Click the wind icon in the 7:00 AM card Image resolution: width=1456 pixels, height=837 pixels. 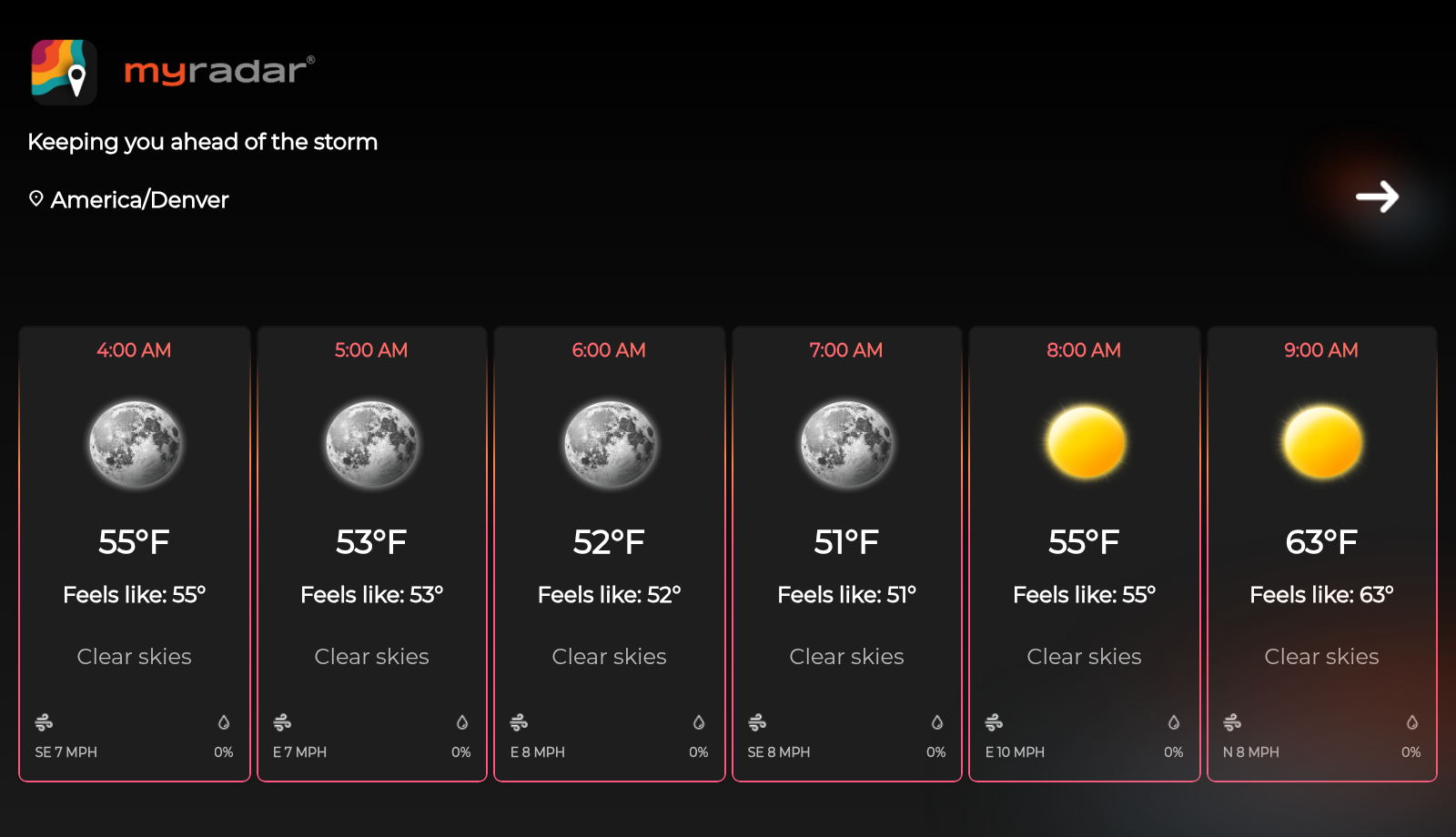(x=757, y=722)
